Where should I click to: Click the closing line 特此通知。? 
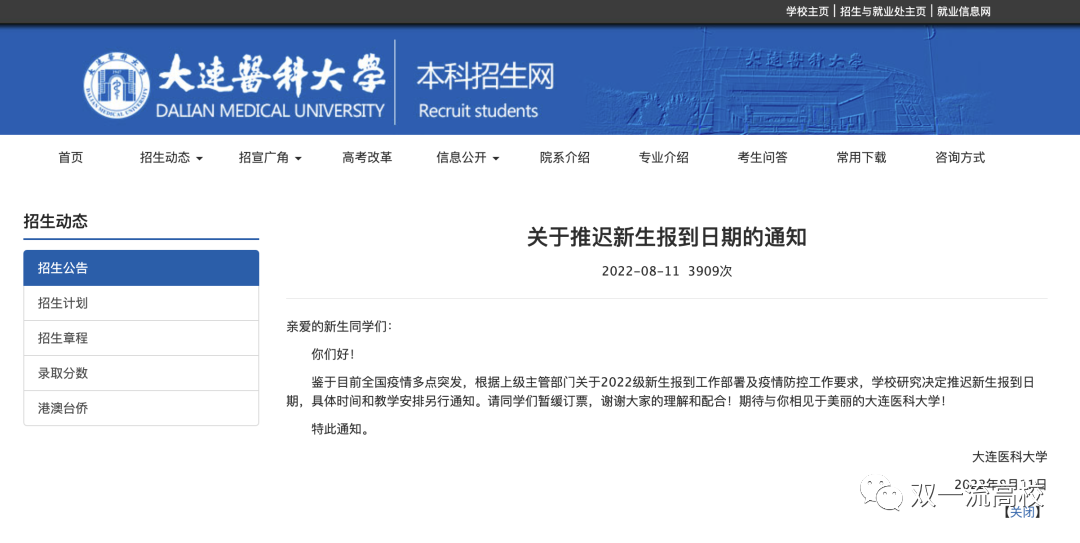click(340, 429)
